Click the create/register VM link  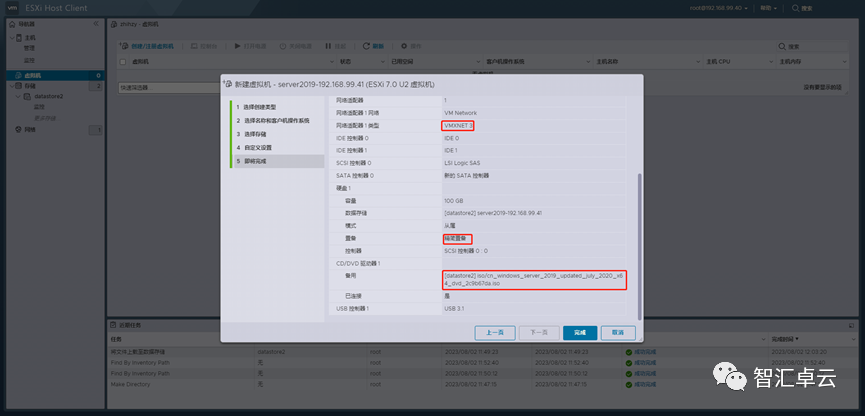[152, 46]
